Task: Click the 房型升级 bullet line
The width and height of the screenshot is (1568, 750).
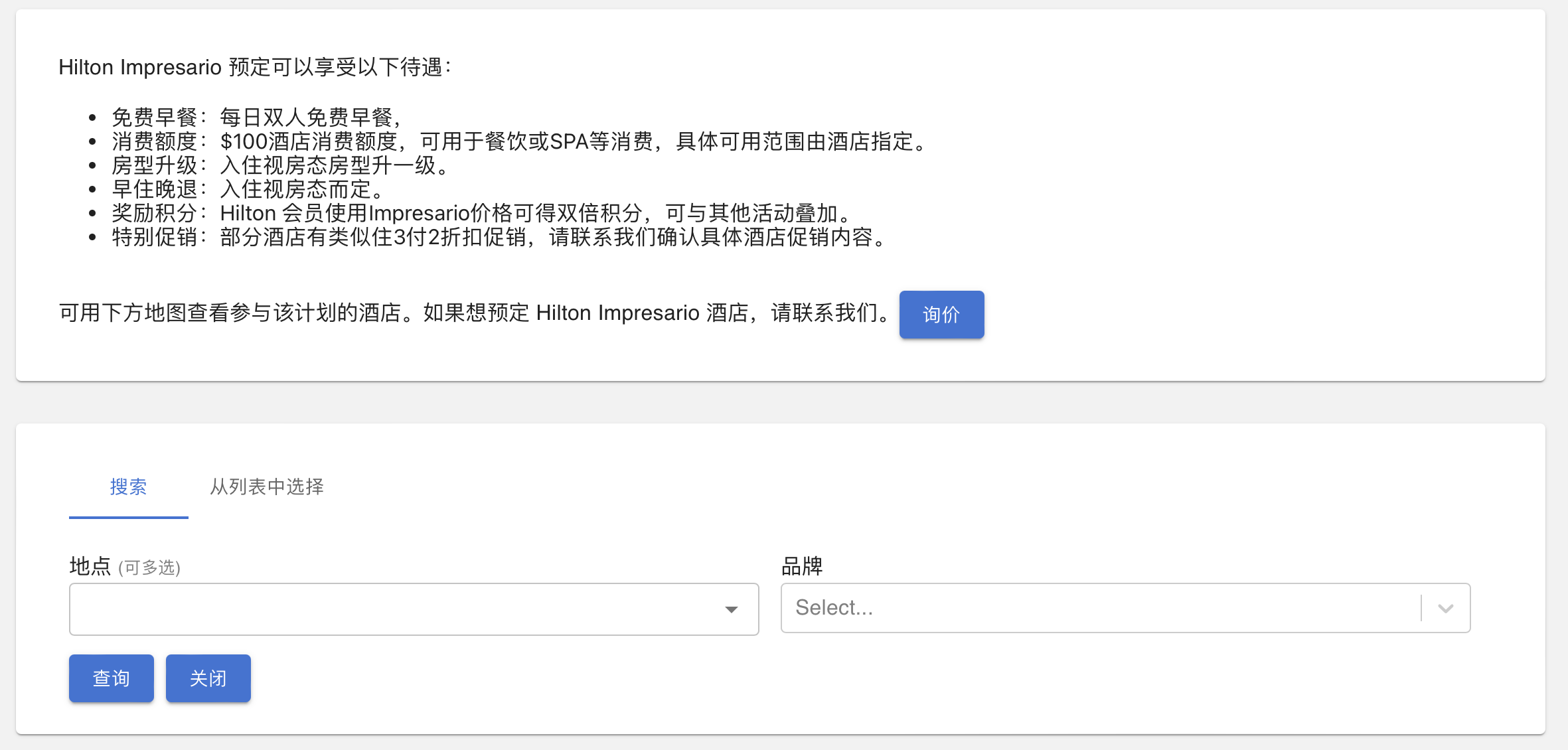Action: 280,165
